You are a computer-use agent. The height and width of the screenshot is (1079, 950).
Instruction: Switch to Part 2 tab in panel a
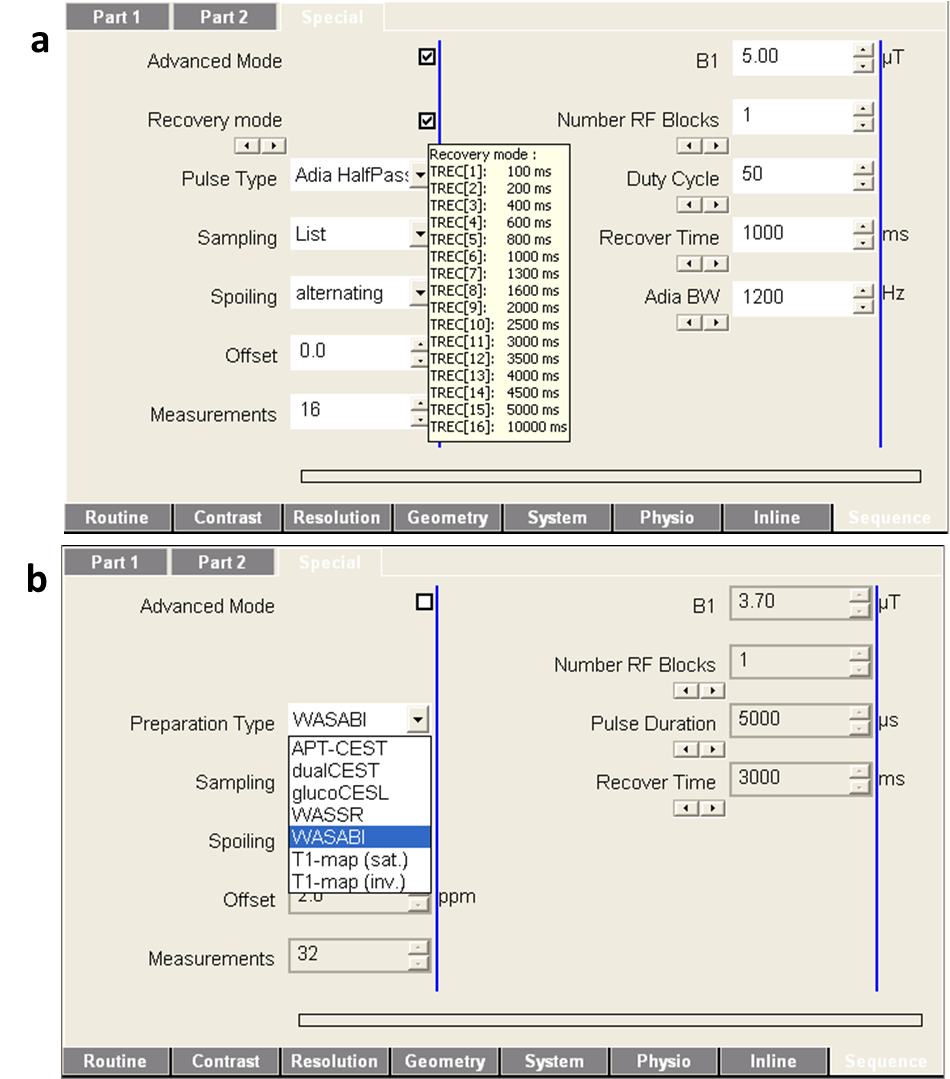224,17
